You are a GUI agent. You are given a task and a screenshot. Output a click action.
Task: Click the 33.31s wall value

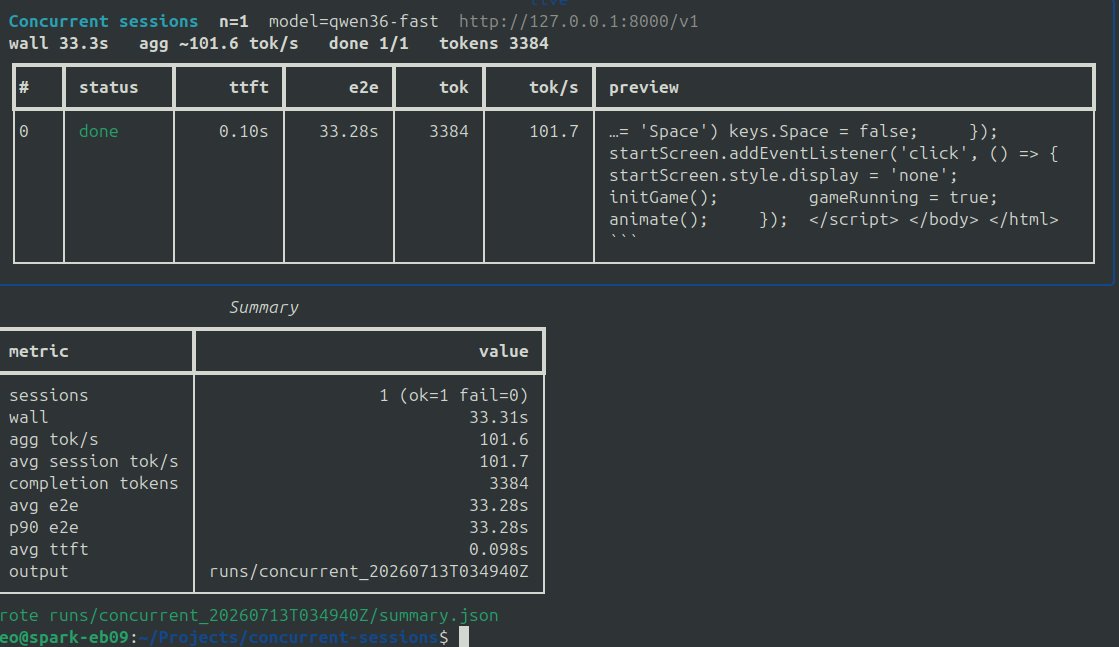[499, 417]
